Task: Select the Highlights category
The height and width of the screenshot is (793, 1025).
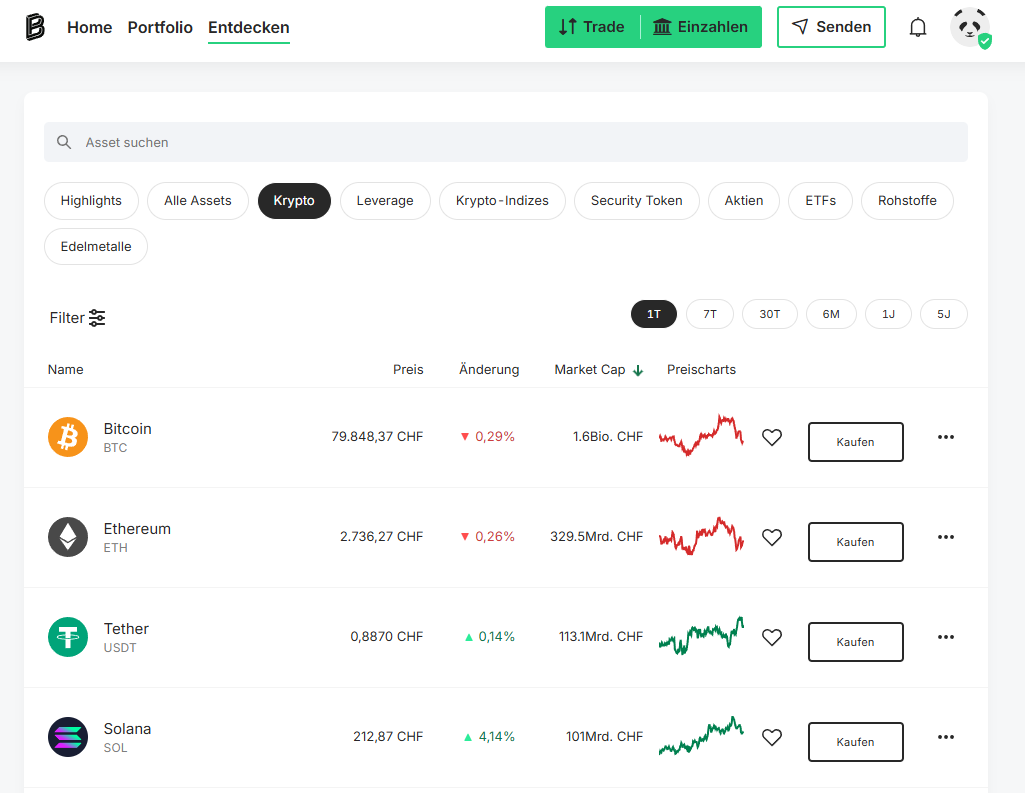Action: coord(92,201)
